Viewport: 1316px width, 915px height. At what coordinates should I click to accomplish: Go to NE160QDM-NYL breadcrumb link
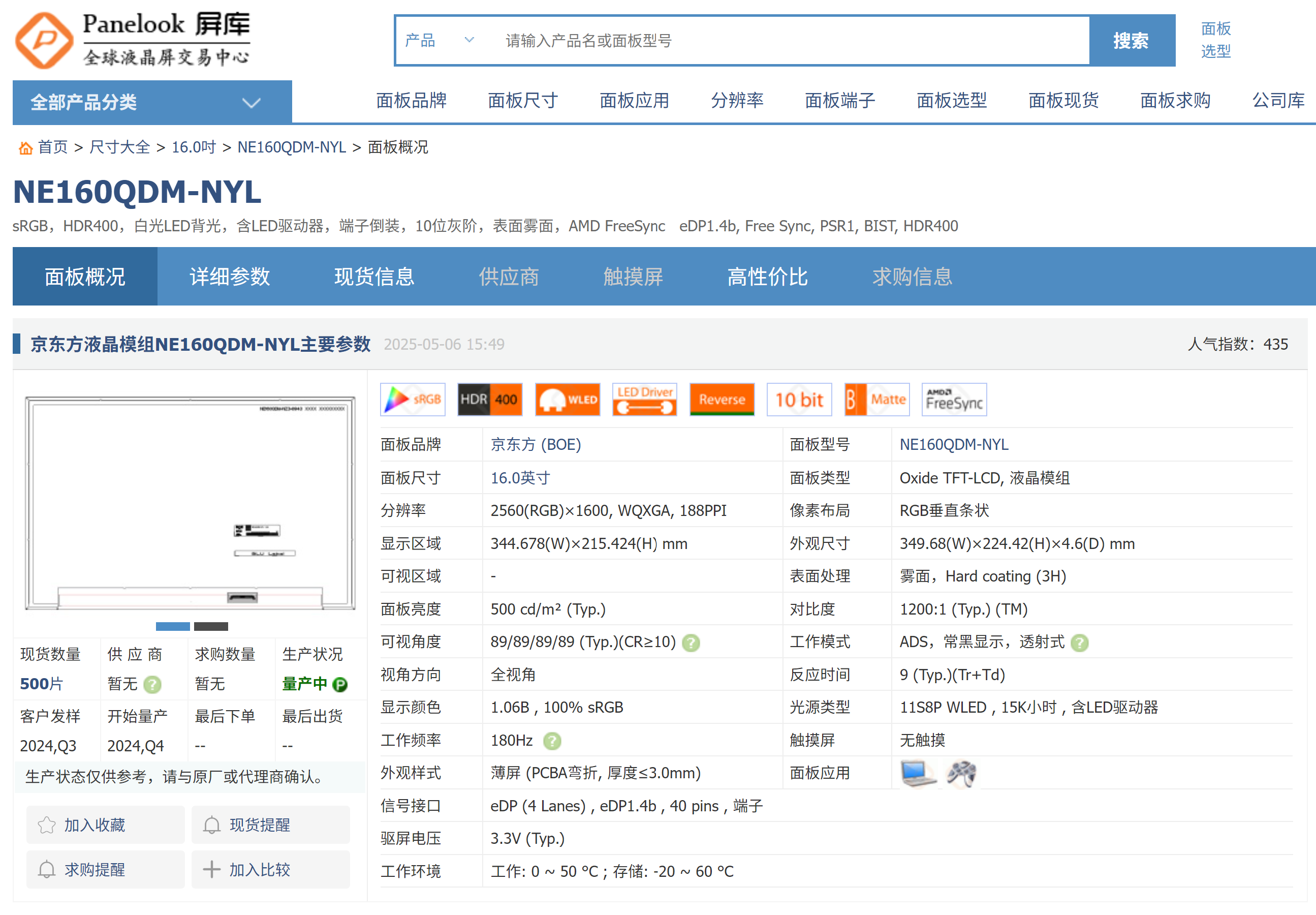[x=292, y=147]
